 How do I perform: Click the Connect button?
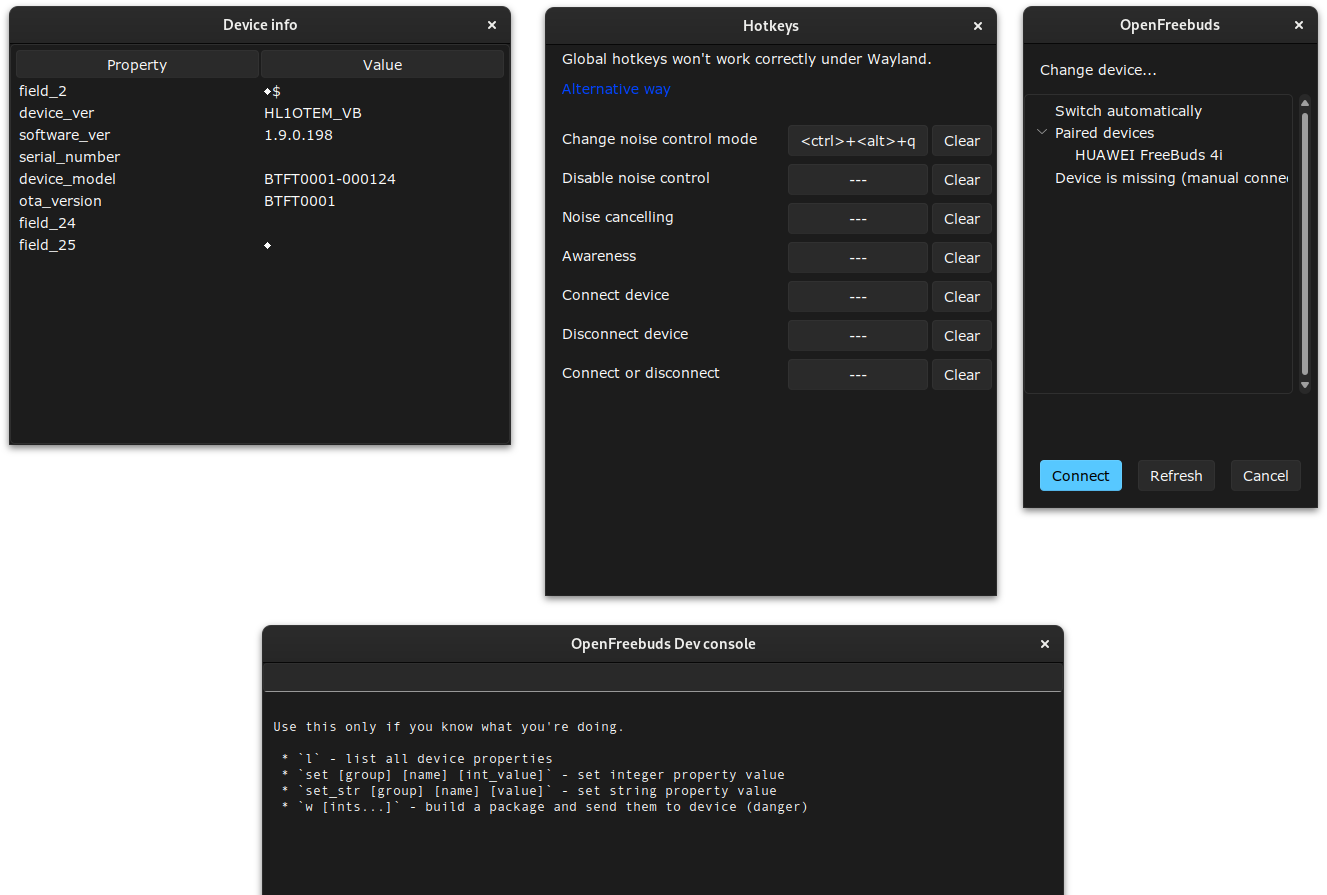pos(1081,476)
